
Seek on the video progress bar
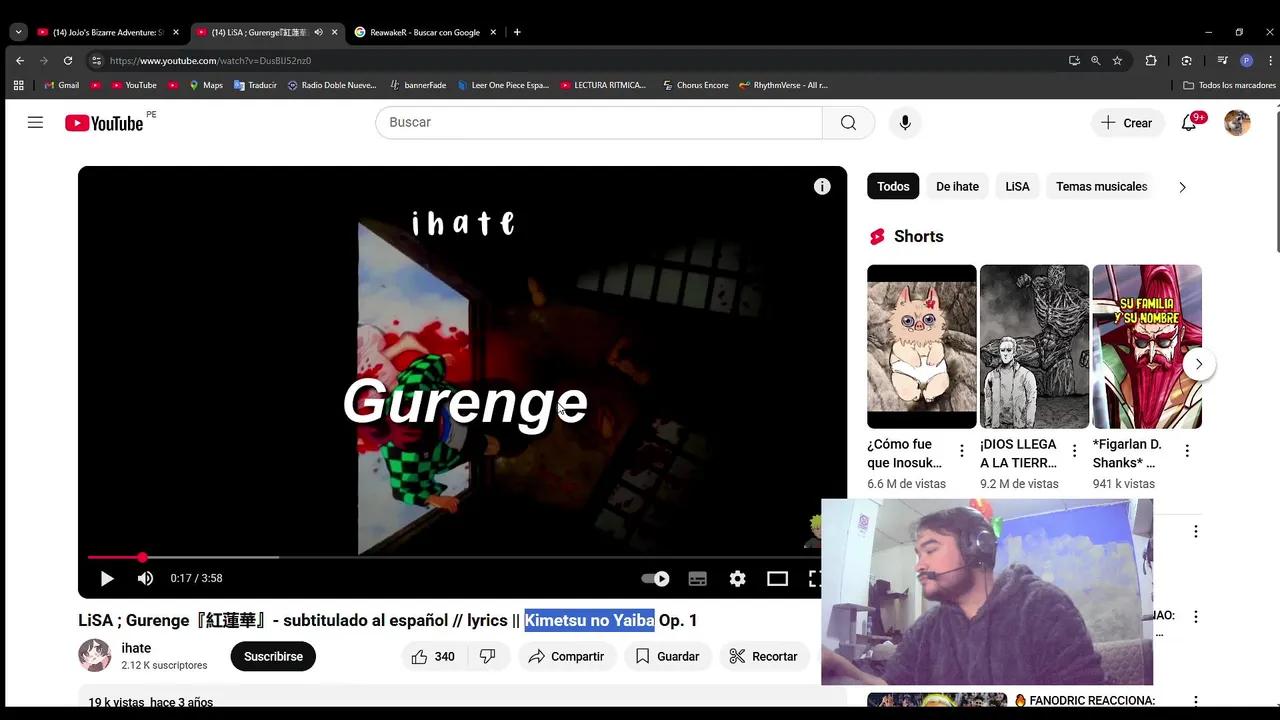(x=462, y=557)
